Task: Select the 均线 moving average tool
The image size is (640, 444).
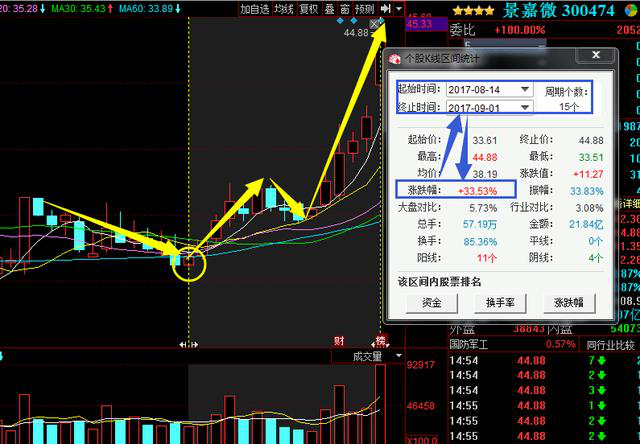Action: [x=283, y=8]
